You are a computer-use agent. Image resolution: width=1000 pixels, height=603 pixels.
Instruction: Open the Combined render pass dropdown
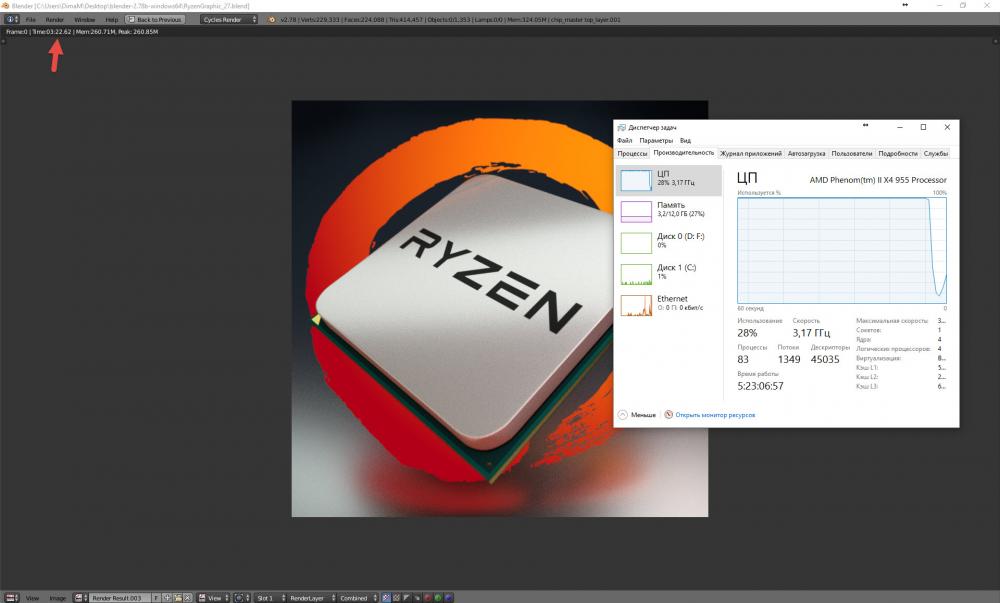pyautogui.click(x=358, y=598)
